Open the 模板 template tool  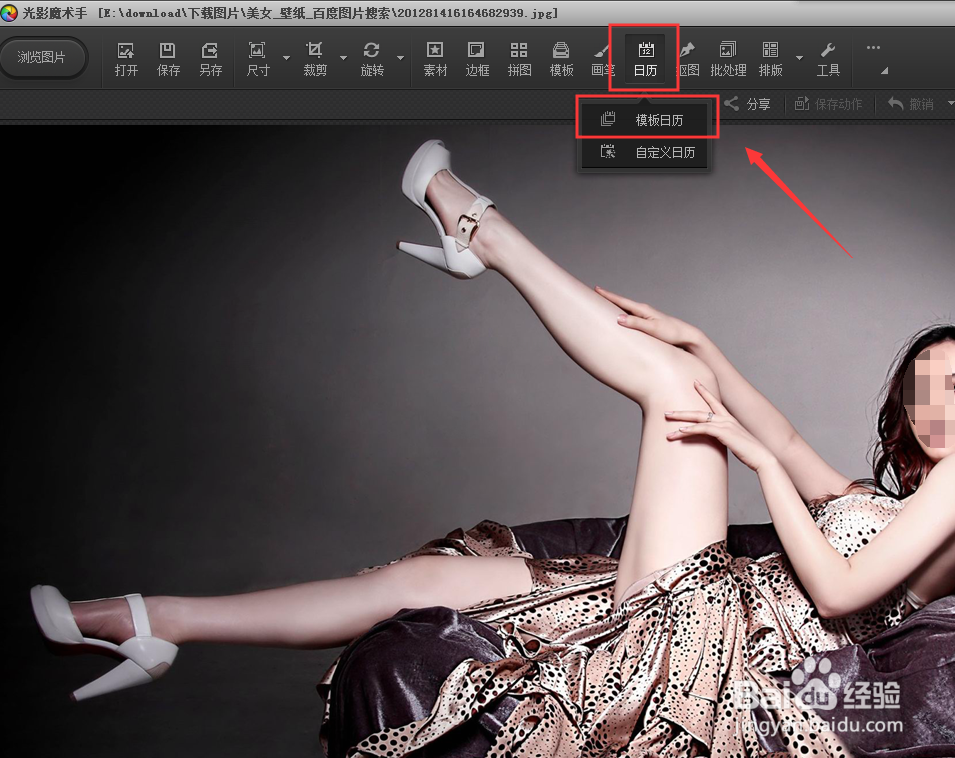tap(561, 59)
